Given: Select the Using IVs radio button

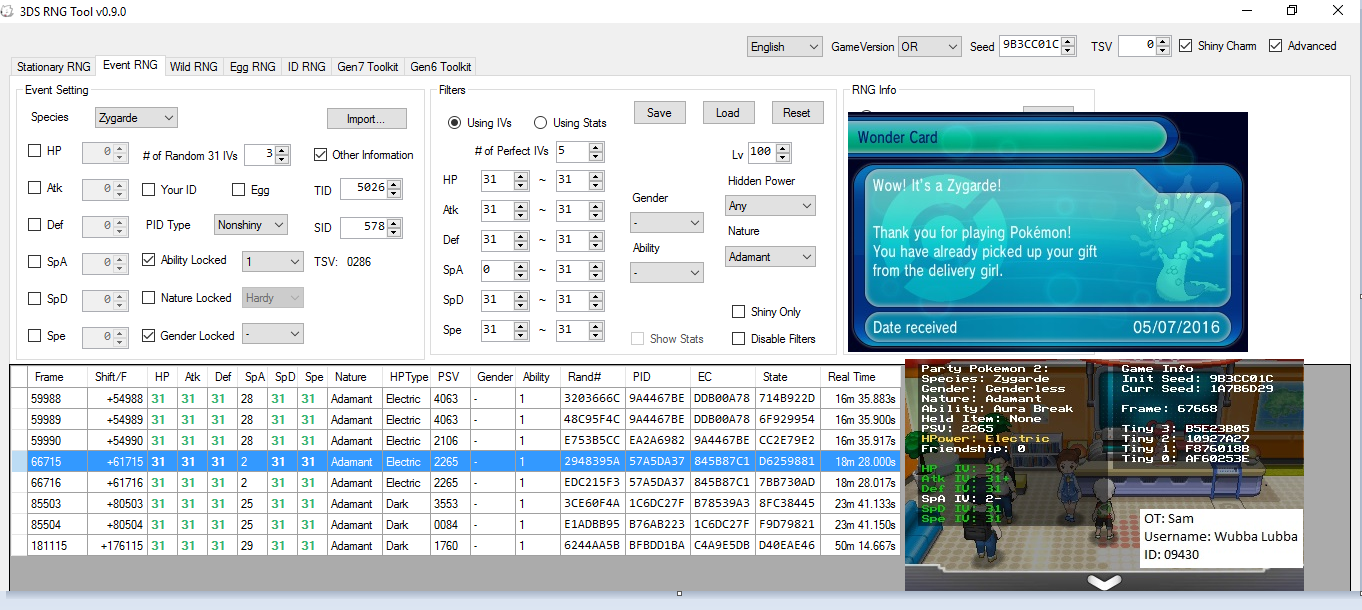Looking at the screenshot, I should (x=455, y=123).
